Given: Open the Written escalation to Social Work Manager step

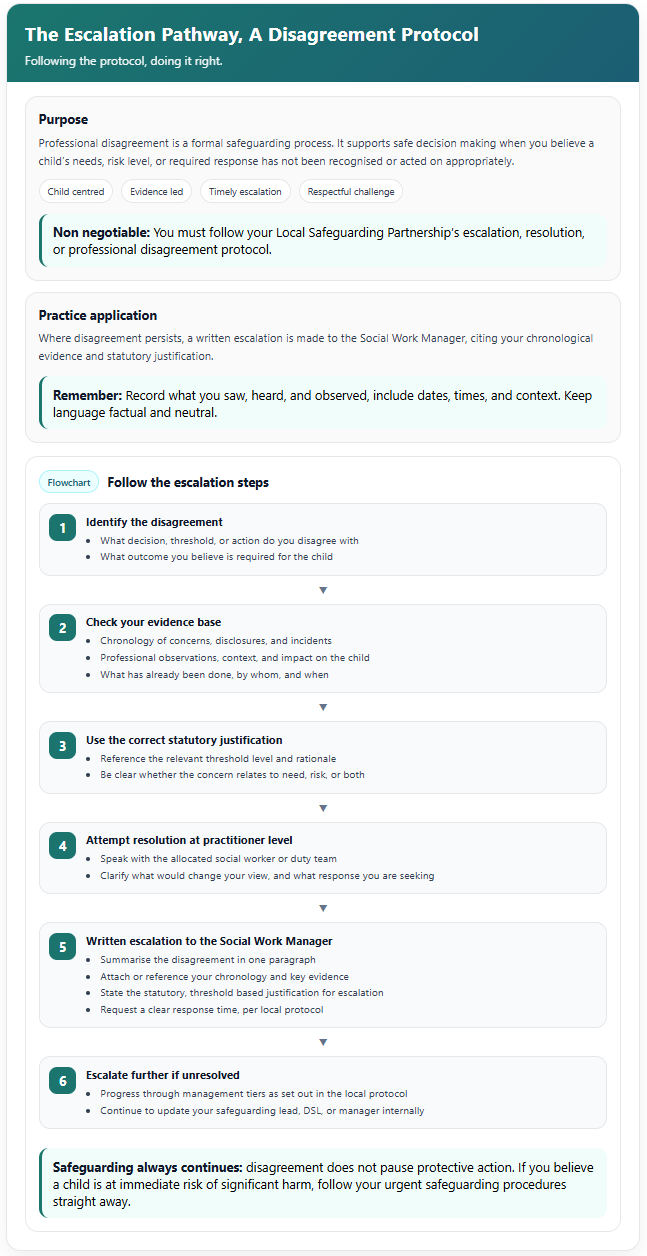Looking at the screenshot, I should (x=323, y=975).
